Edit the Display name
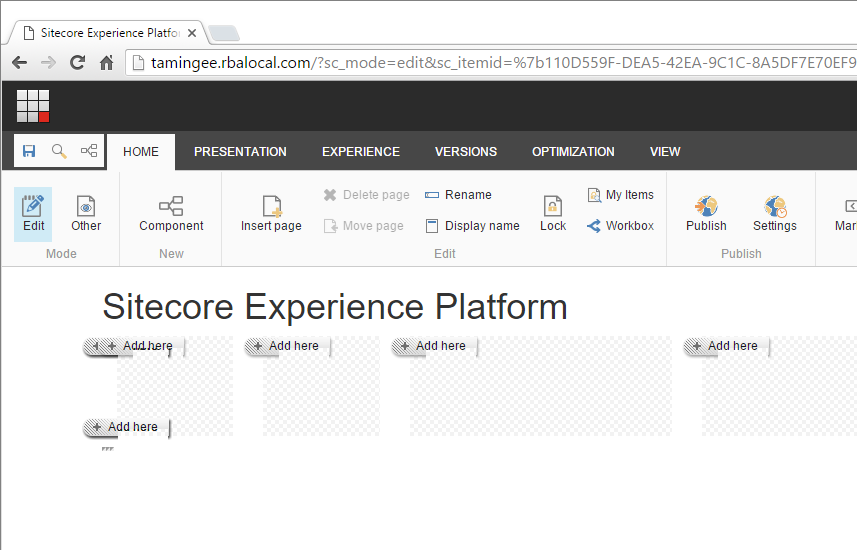This screenshot has height=550, width=857. coord(472,226)
